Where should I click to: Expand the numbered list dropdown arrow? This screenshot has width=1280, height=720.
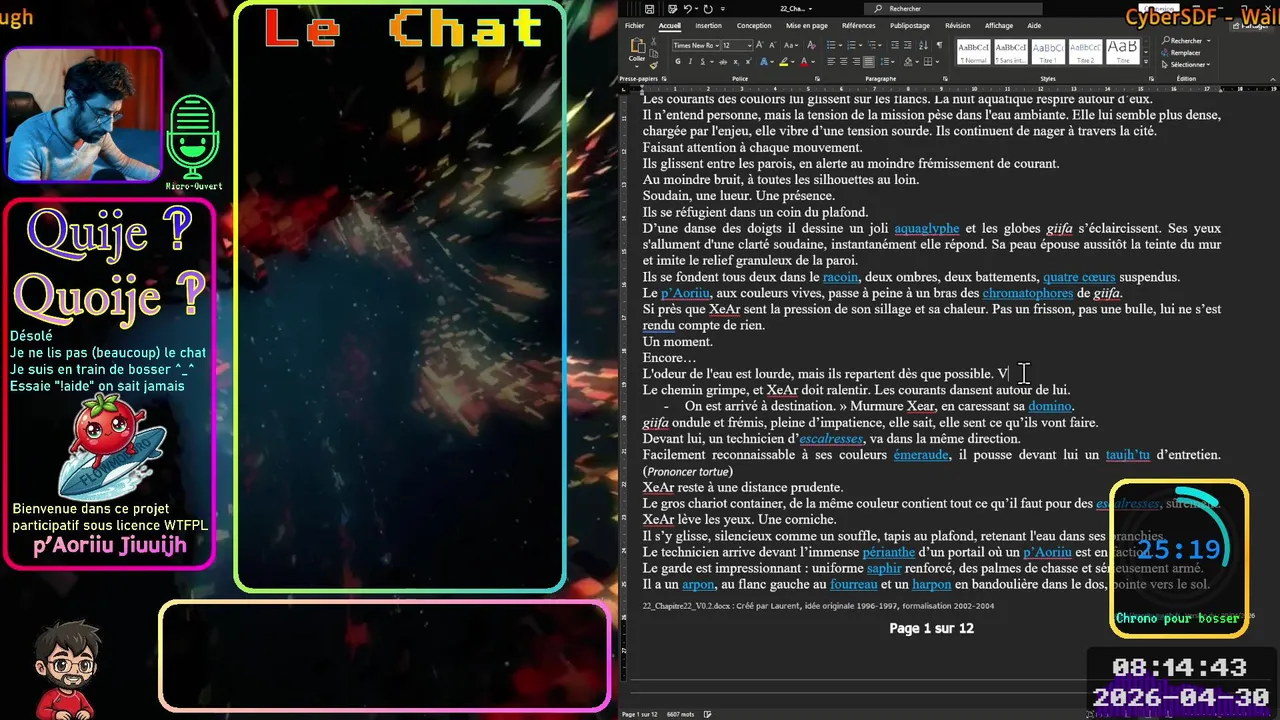coord(860,45)
